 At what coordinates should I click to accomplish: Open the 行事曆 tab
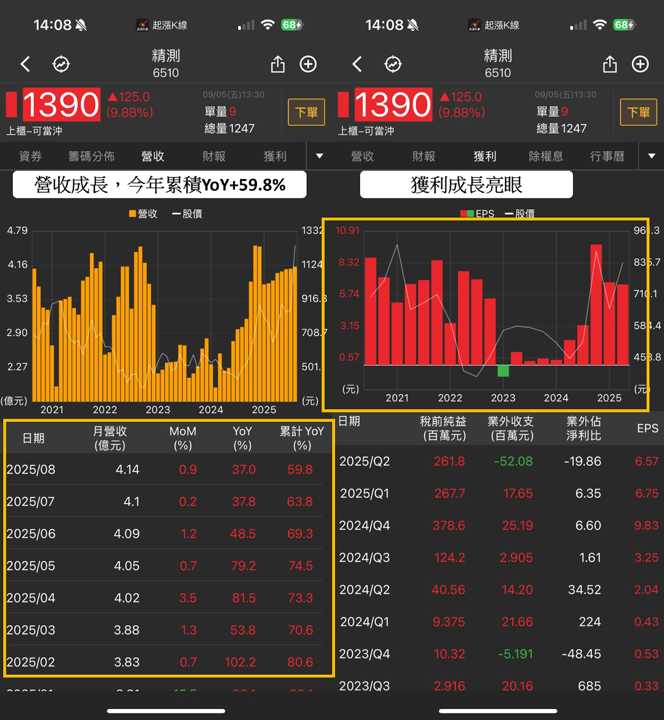coord(607,156)
